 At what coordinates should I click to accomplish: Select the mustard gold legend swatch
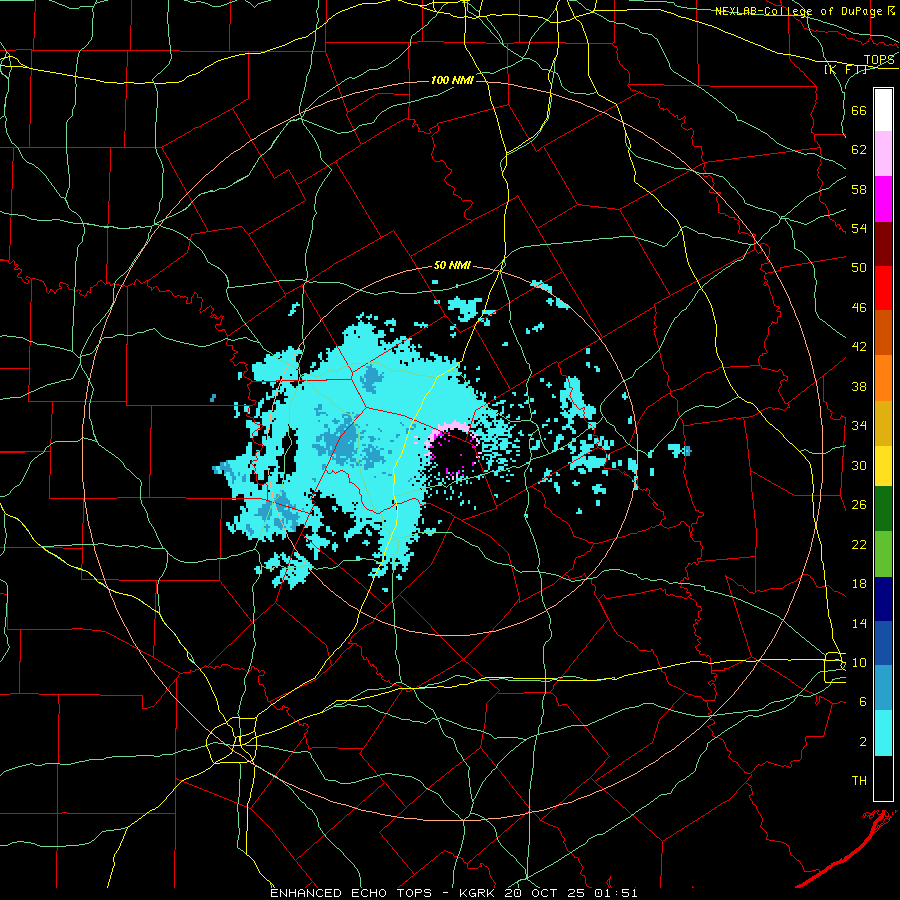(x=883, y=422)
